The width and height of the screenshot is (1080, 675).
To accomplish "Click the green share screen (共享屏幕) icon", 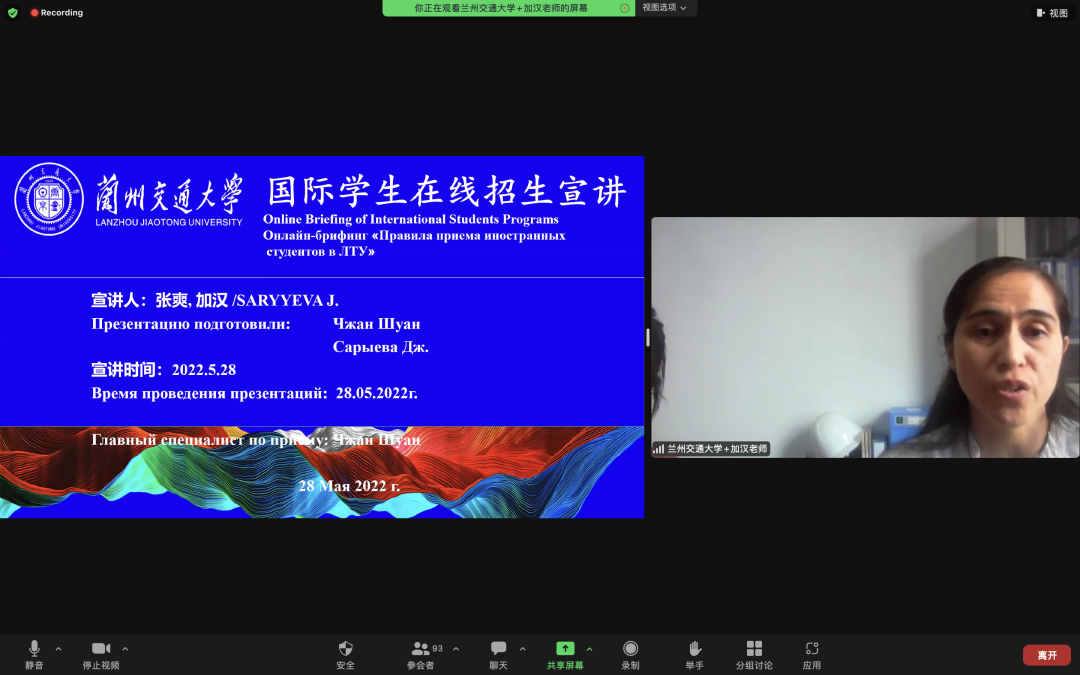I will click(565, 649).
